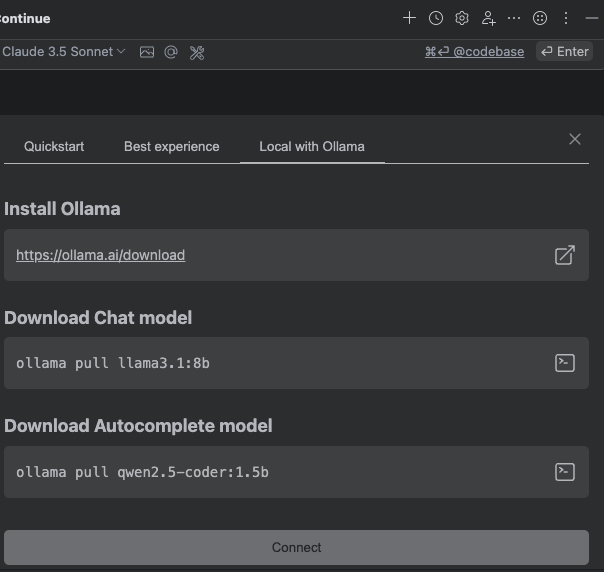This screenshot has width=604, height=572.
Task: Switch to the Best experience tab
Action: tap(171, 146)
